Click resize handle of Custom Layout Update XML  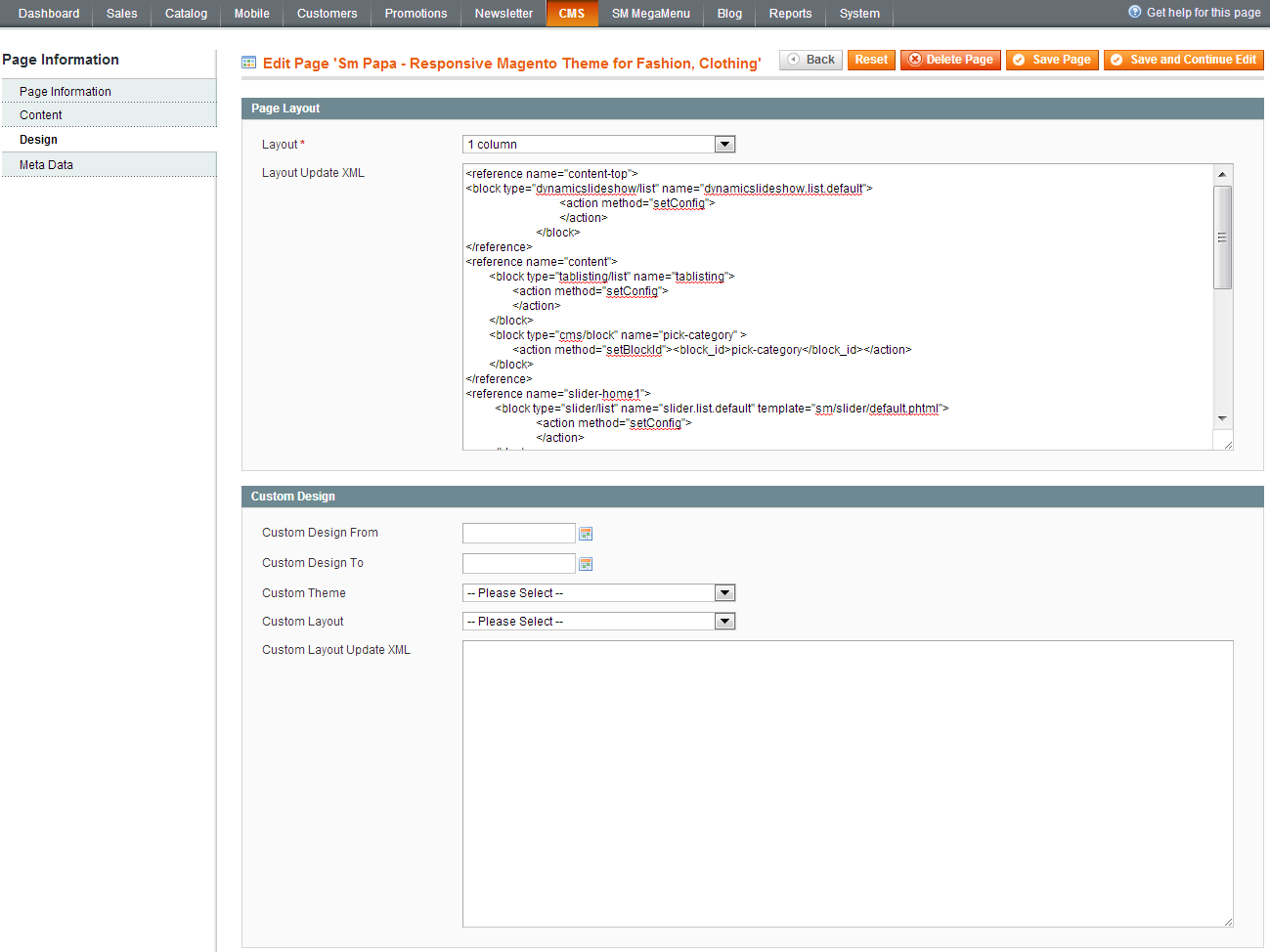tap(1228, 922)
